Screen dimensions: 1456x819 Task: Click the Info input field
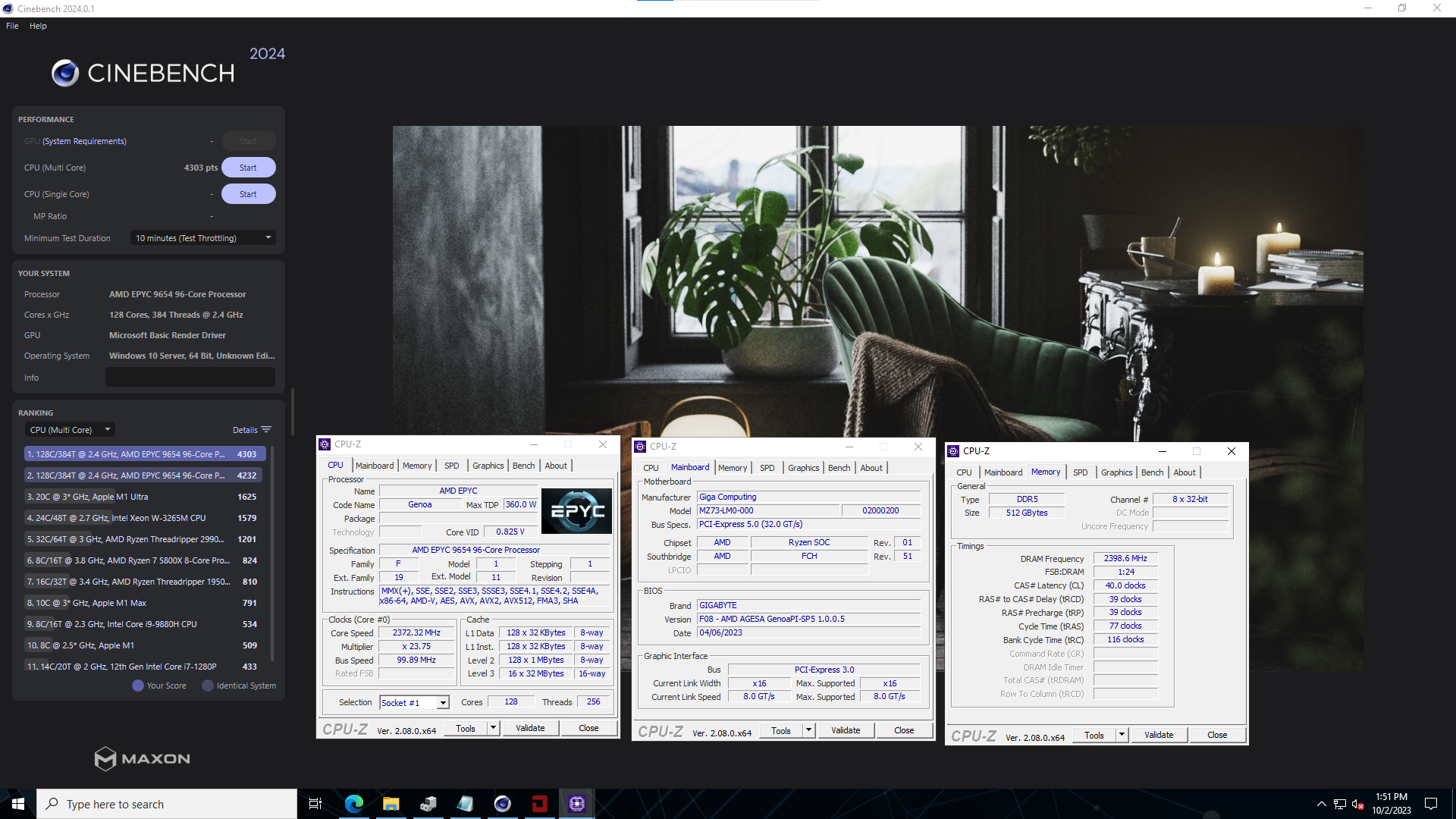[190, 378]
